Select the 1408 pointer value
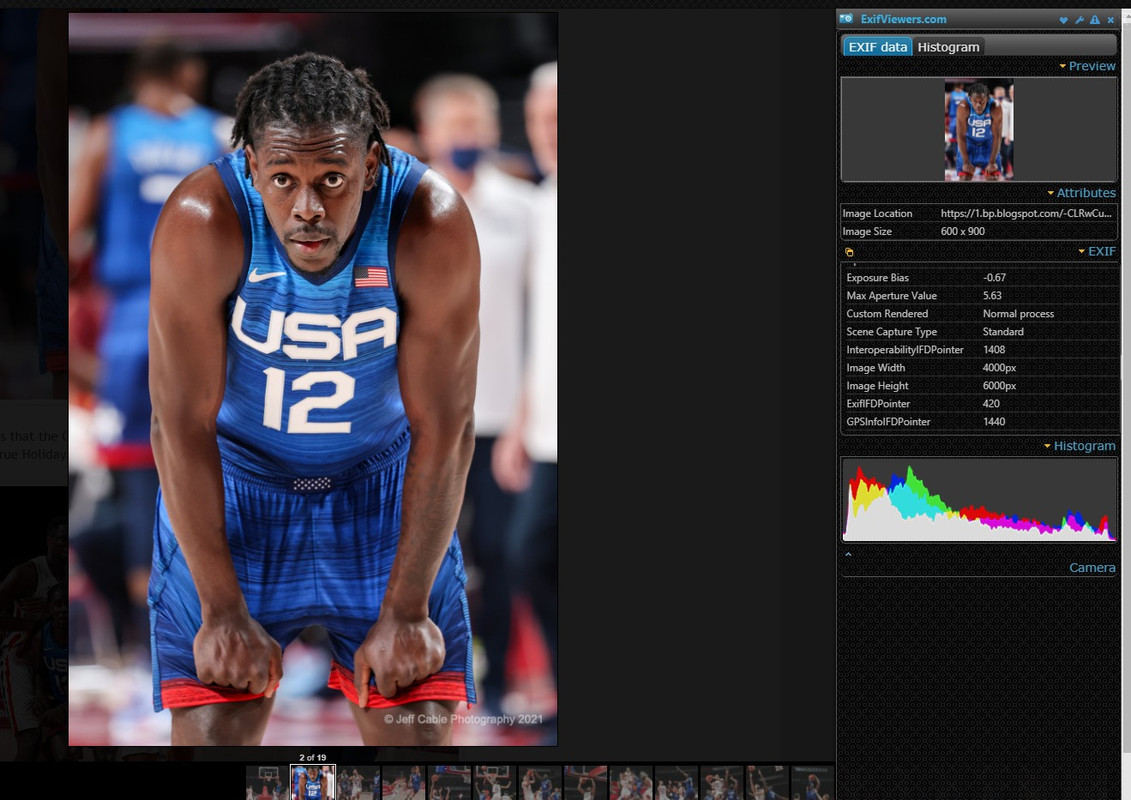The height and width of the screenshot is (800, 1131). (994, 350)
